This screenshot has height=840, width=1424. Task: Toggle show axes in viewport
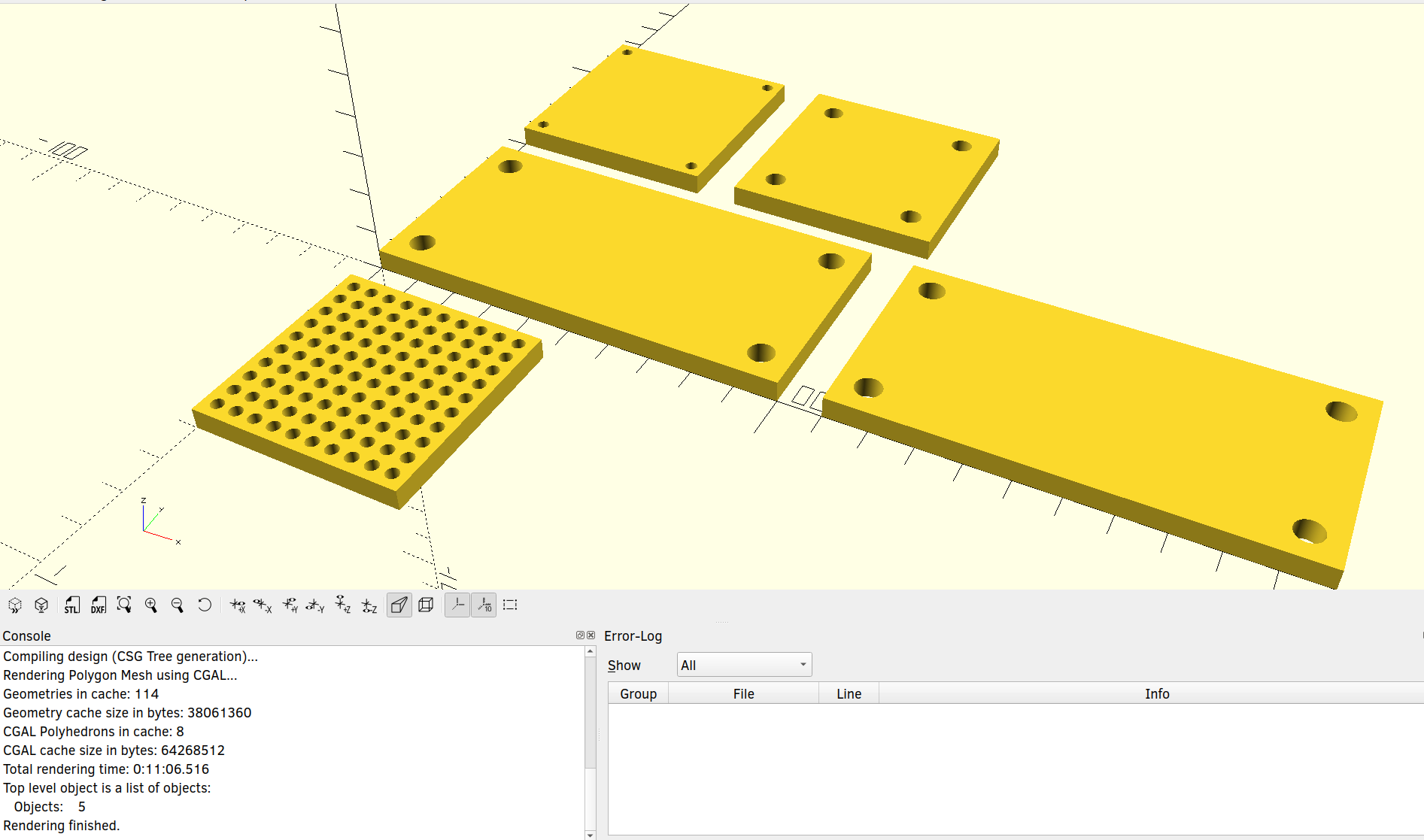point(457,605)
